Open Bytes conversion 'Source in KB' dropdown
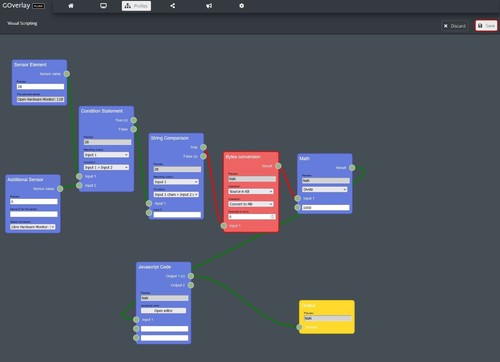The width and height of the screenshot is (500, 362). tap(251, 191)
